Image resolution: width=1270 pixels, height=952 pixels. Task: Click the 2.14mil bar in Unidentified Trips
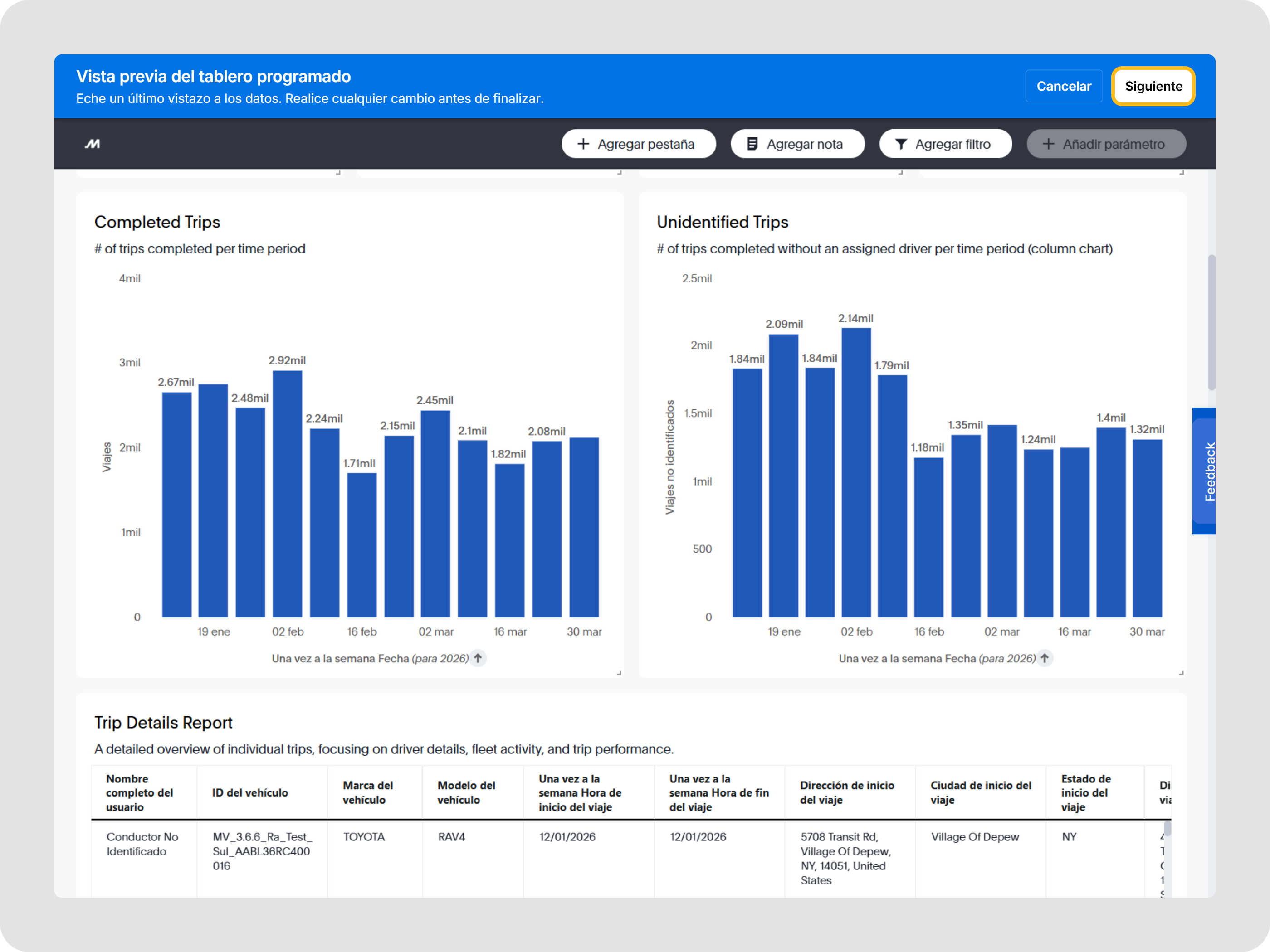point(856,472)
